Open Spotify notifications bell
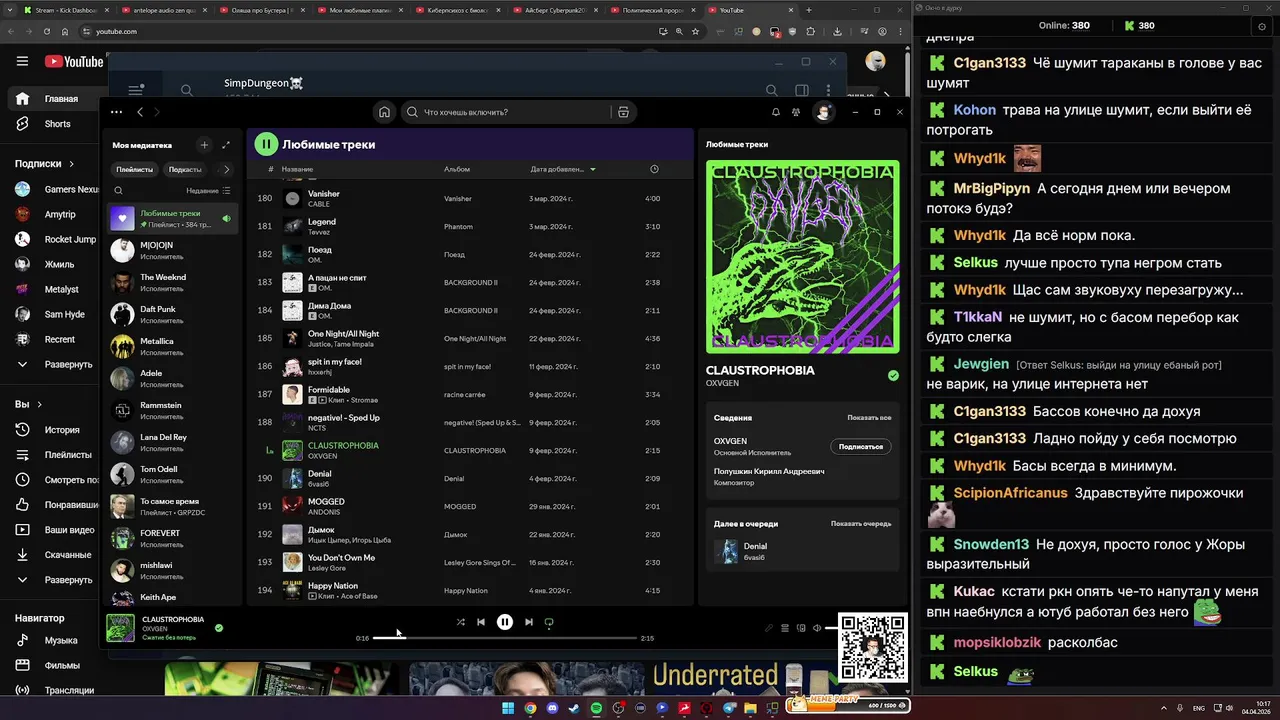This screenshot has width=1280, height=720. (x=775, y=112)
